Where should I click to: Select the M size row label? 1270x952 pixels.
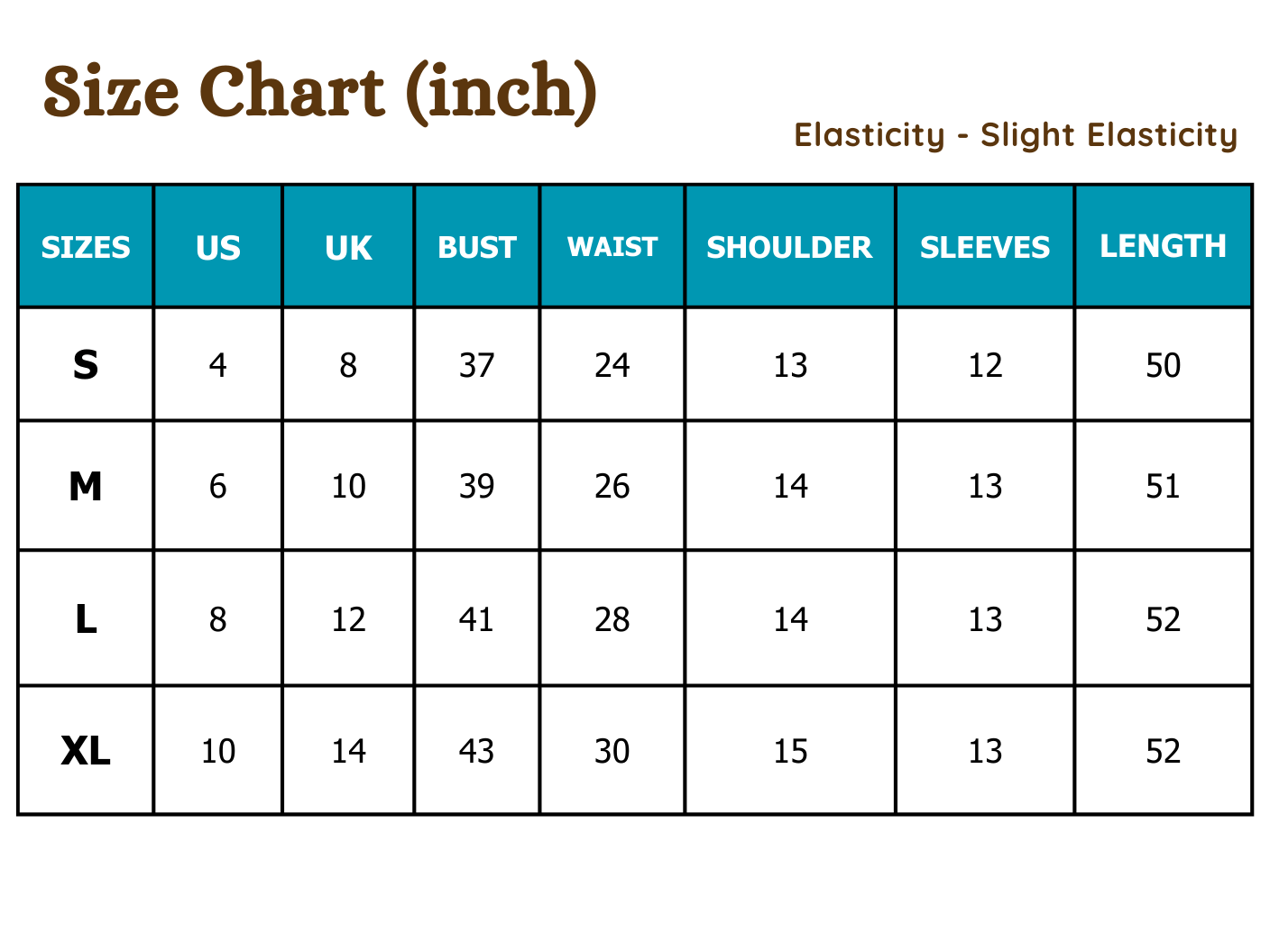[86, 487]
